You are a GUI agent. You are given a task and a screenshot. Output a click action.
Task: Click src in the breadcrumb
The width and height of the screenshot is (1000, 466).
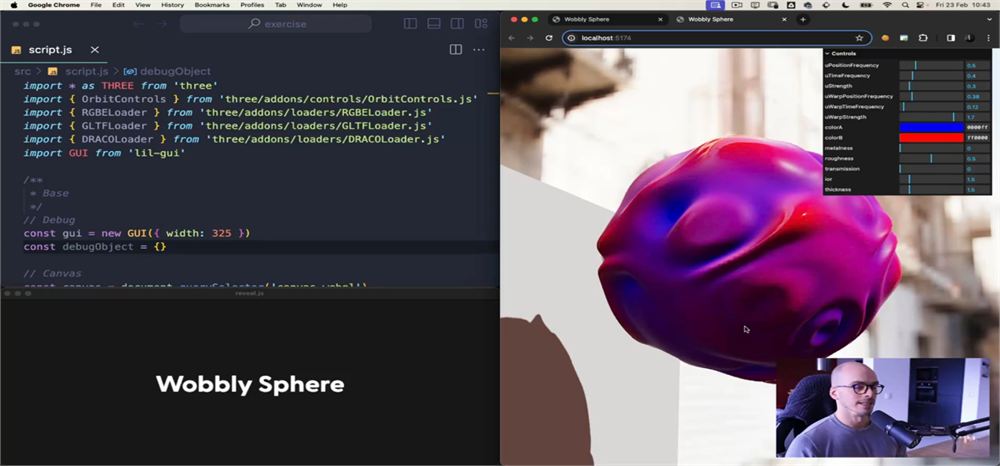[22, 71]
